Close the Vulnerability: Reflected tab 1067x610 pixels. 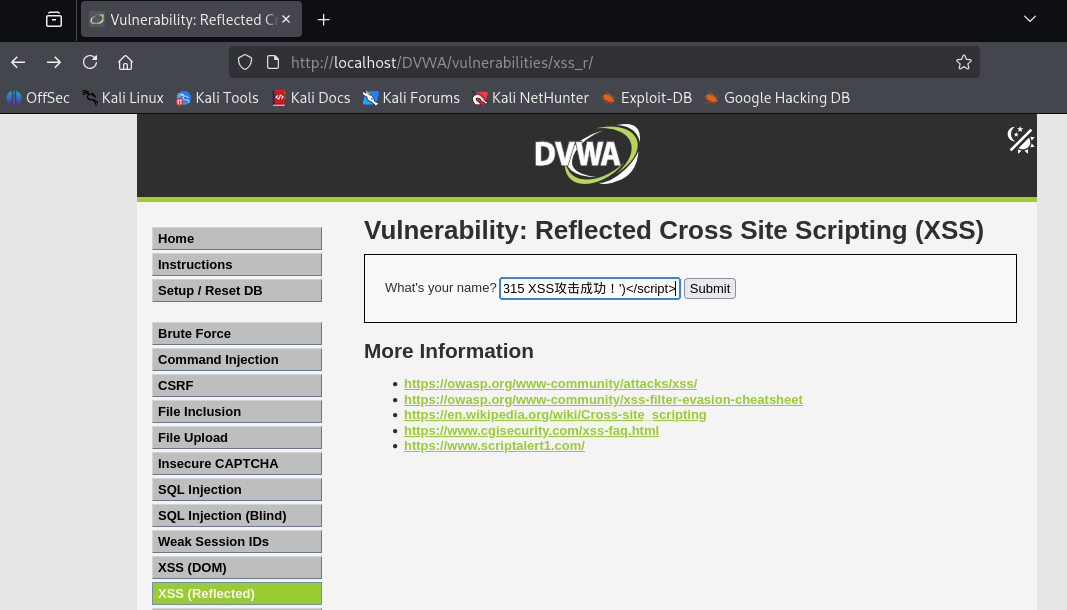(286, 20)
